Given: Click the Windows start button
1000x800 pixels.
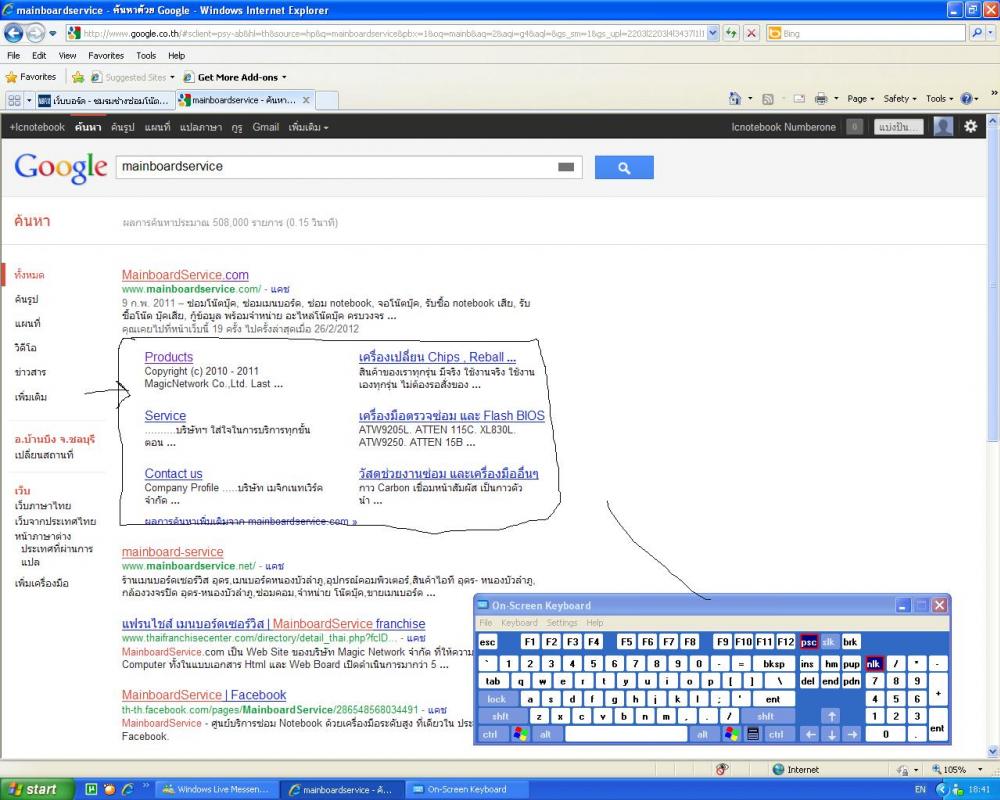Looking at the screenshot, I should (36, 789).
